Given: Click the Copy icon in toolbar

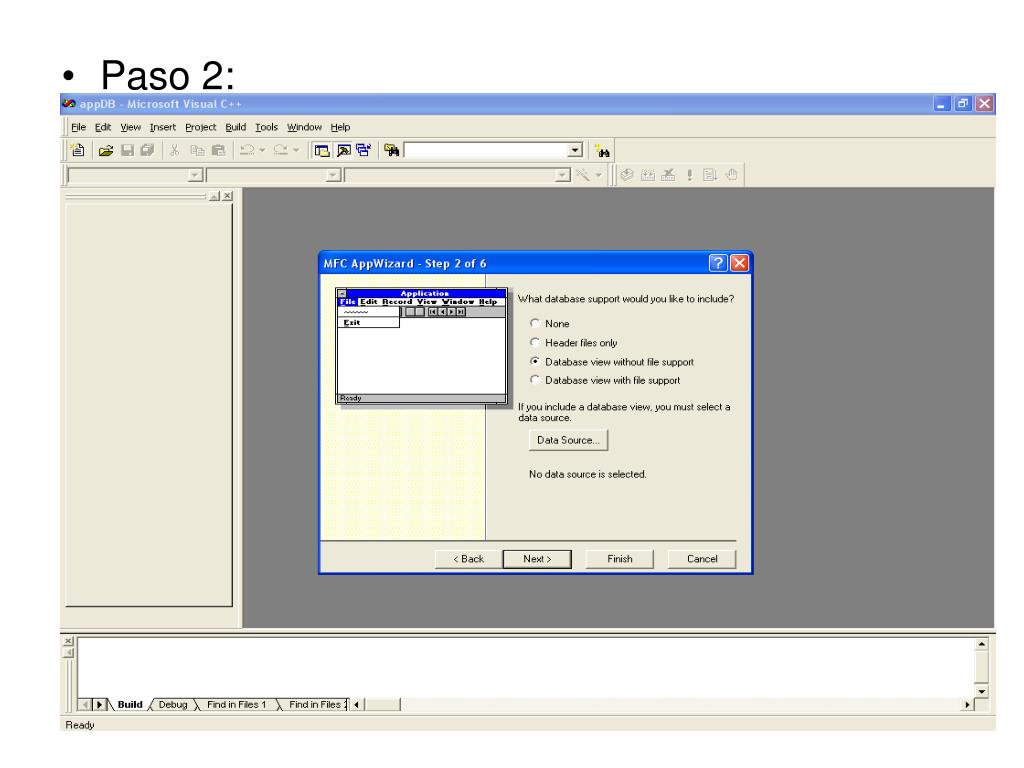Looking at the screenshot, I should pyautogui.click(x=197, y=150).
